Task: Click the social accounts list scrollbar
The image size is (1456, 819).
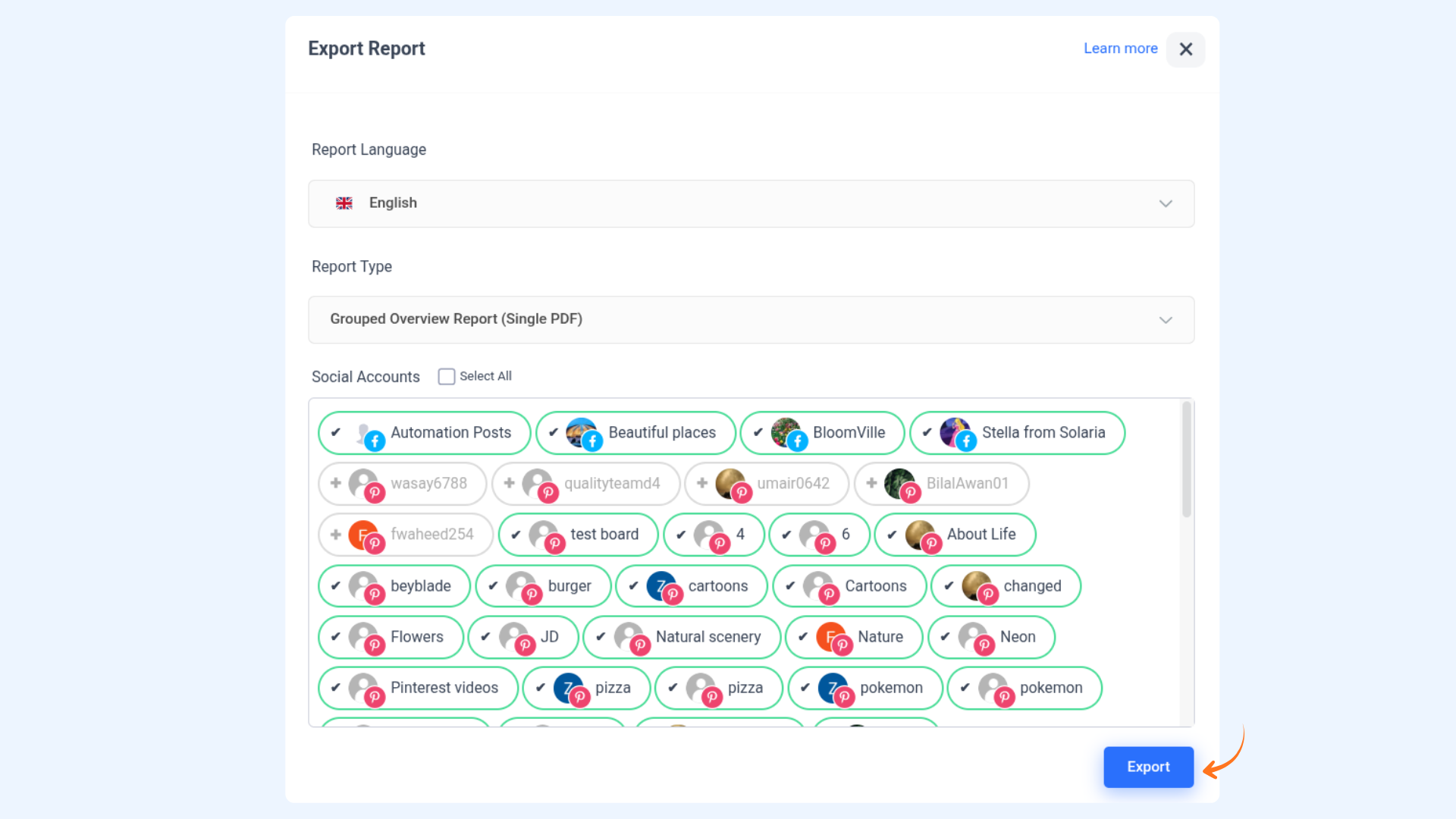Action: (x=1187, y=460)
